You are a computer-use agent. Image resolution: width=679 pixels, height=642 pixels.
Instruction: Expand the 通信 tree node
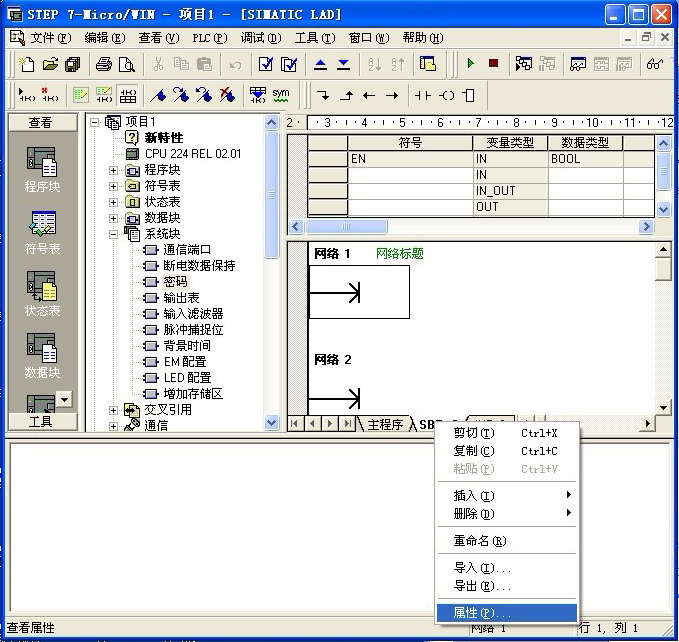[x=113, y=426]
